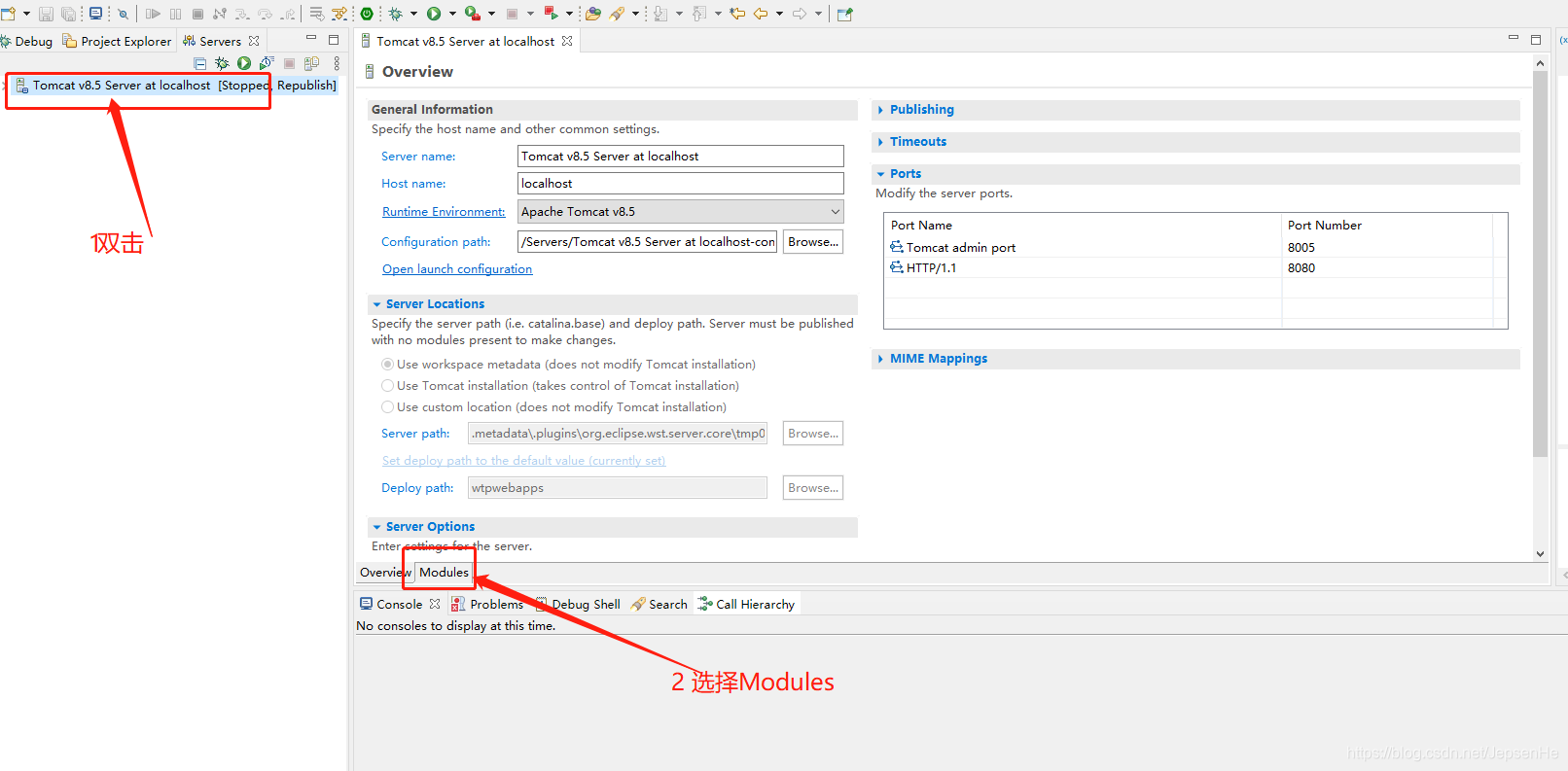Click the yellow Back navigation arrow
This screenshot has width=1568, height=771.
coord(761,14)
